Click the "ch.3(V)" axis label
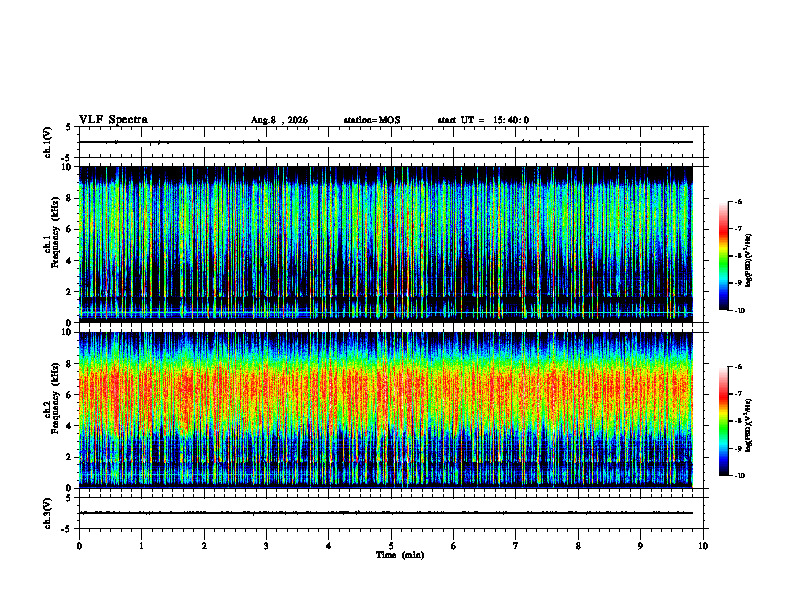The width and height of the screenshot is (792, 612). point(48,513)
